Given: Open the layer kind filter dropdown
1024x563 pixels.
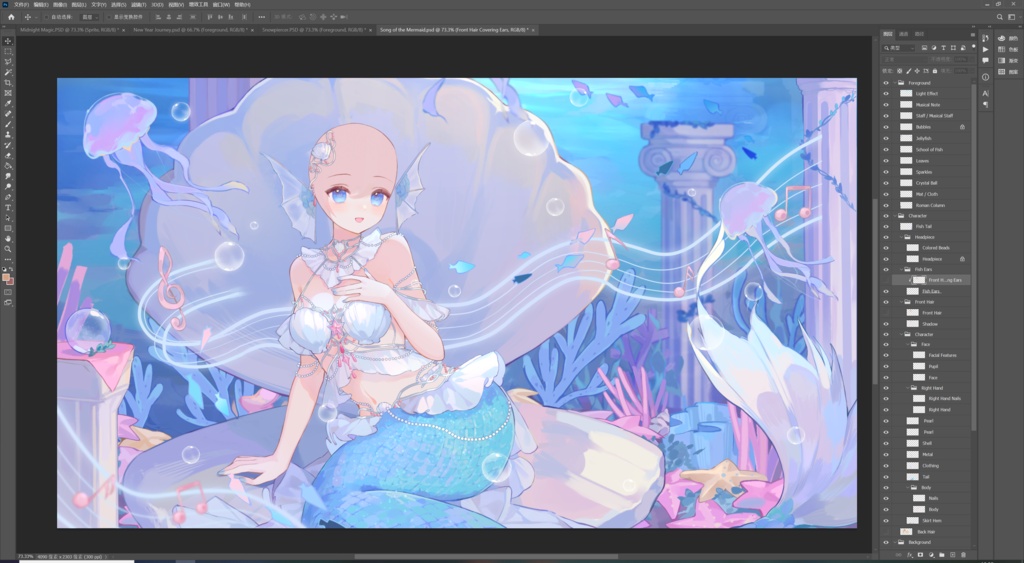Looking at the screenshot, I should tap(899, 48).
